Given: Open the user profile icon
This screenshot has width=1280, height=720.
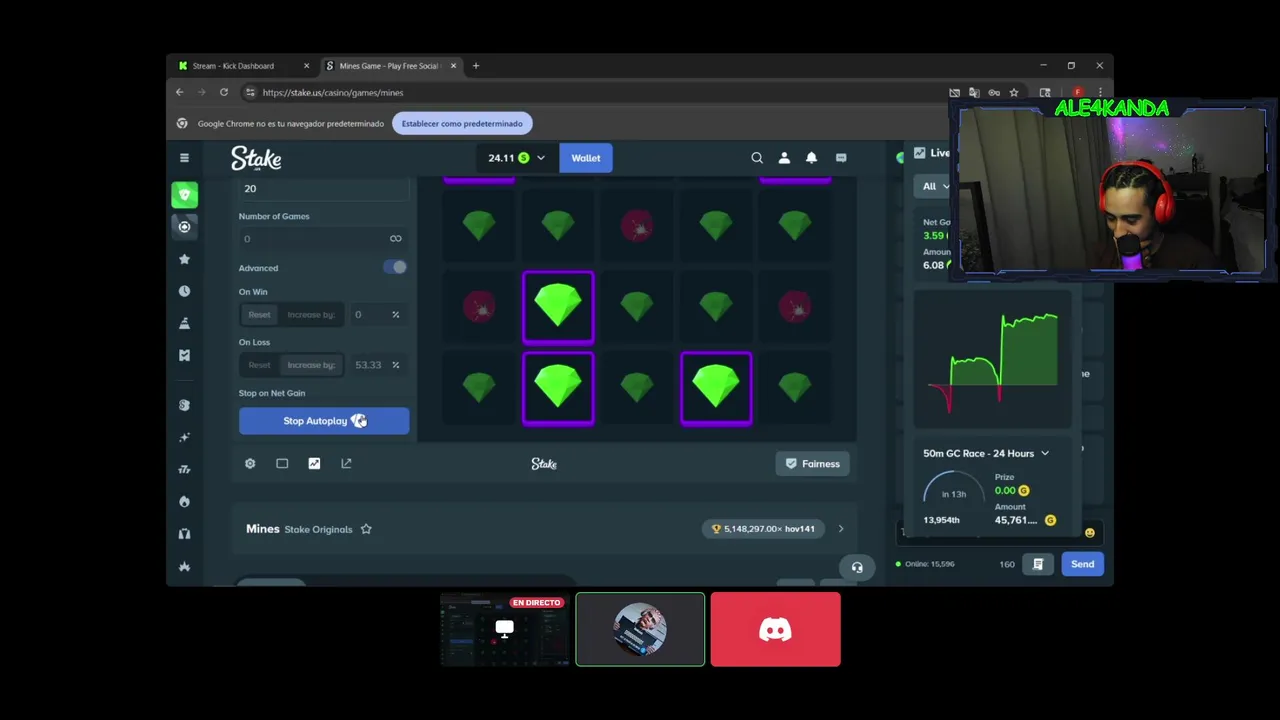Looking at the screenshot, I should tap(784, 158).
